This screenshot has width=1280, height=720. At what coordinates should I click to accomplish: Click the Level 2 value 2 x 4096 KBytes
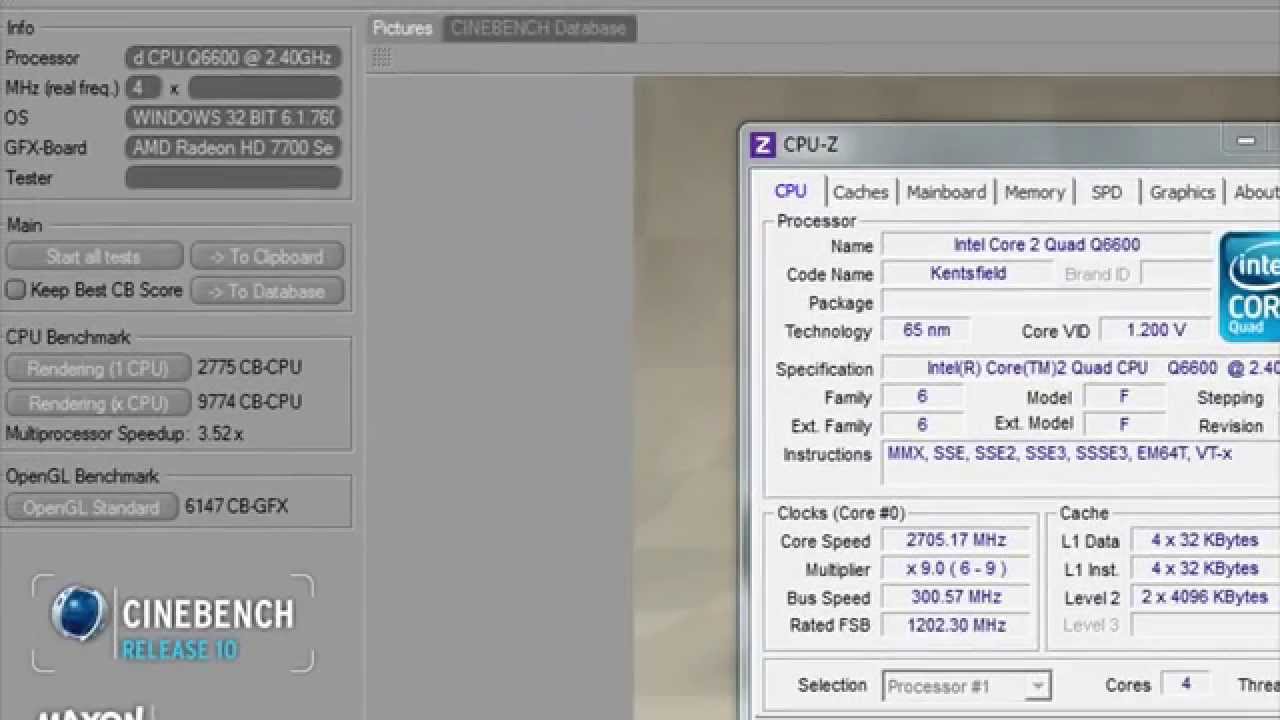(x=1205, y=597)
